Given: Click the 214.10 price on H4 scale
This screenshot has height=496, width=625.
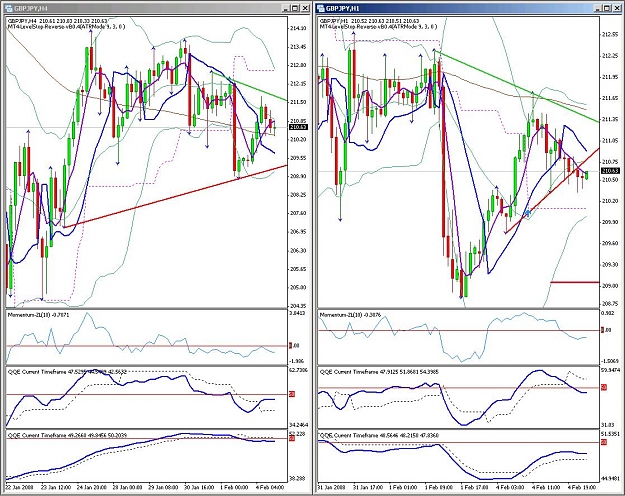Looking at the screenshot, I should 299,28.
